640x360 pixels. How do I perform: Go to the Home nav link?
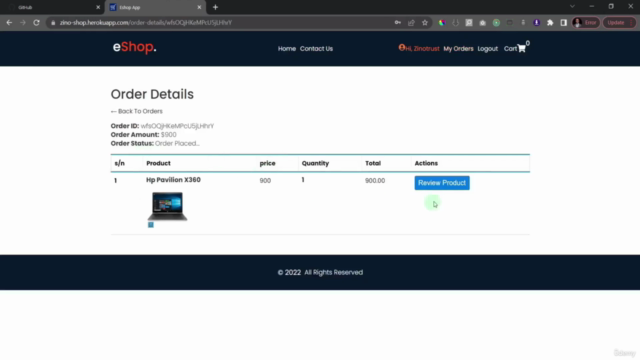(287, 49)
